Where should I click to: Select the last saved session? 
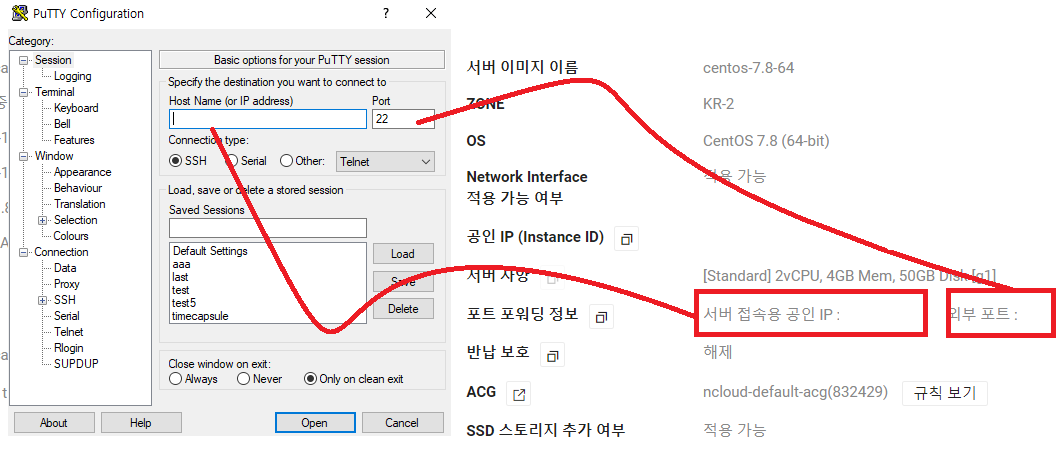pyautogui.click(x=181, y=277)
